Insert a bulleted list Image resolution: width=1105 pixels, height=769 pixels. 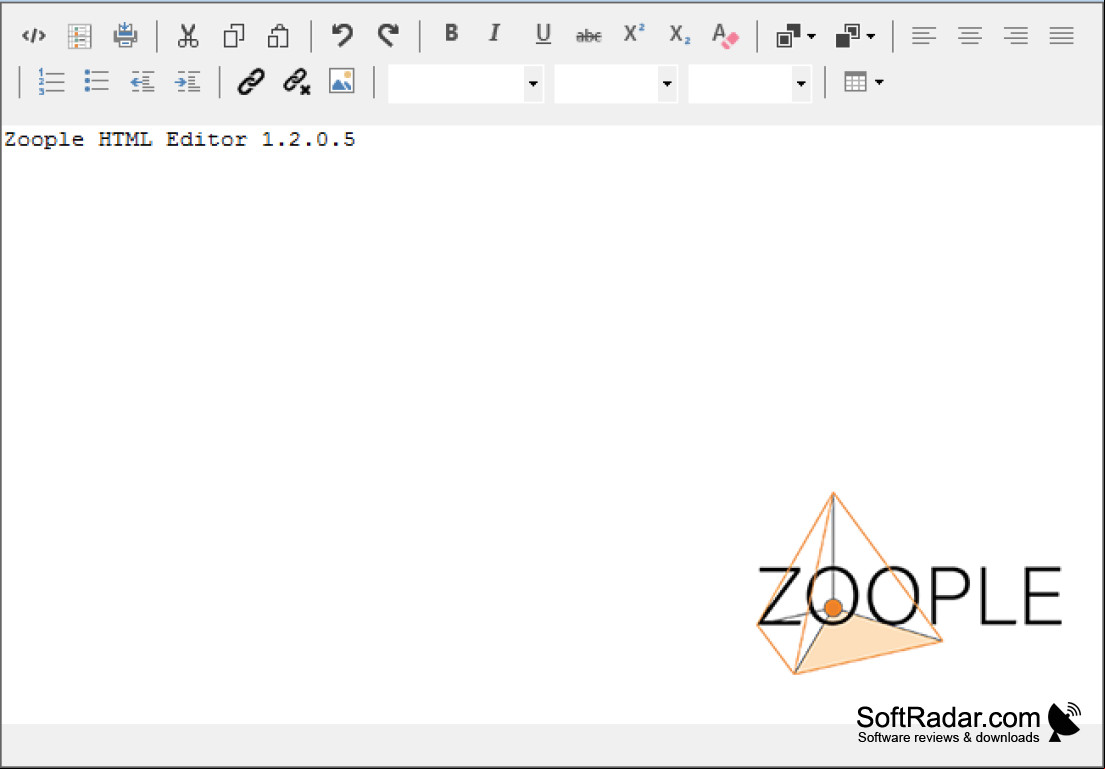click(x=97, y=81)
